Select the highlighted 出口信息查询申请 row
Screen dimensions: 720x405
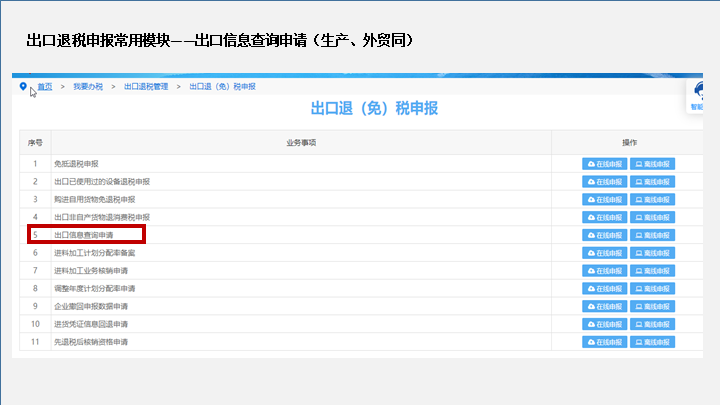[86, 235]
